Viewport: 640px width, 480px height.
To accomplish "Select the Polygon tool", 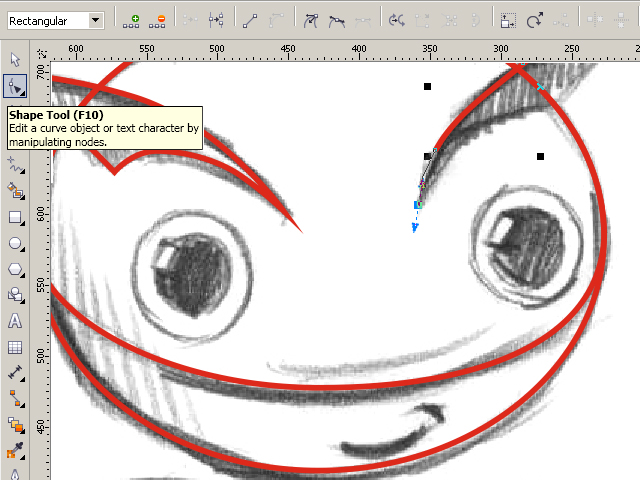I will tap(15, 269).
